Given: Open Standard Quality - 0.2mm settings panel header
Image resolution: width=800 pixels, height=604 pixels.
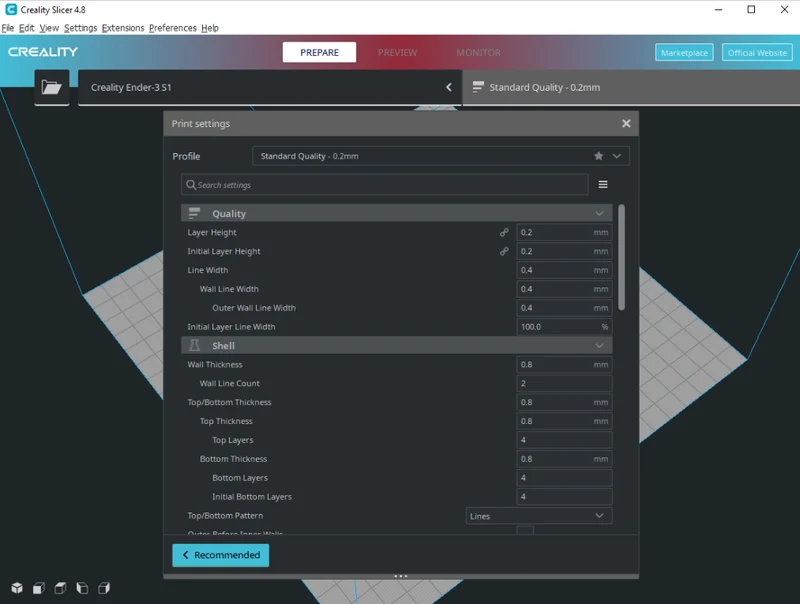Looking at the screenshot, I should tap(631, 87).
